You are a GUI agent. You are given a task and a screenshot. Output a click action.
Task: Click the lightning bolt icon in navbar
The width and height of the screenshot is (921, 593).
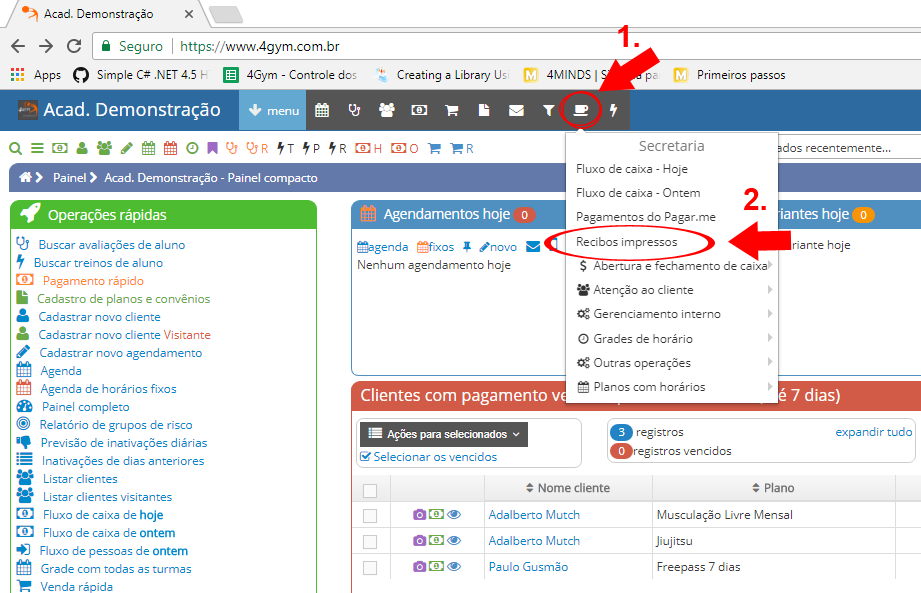pyautogui.click(x=614, y=110)
